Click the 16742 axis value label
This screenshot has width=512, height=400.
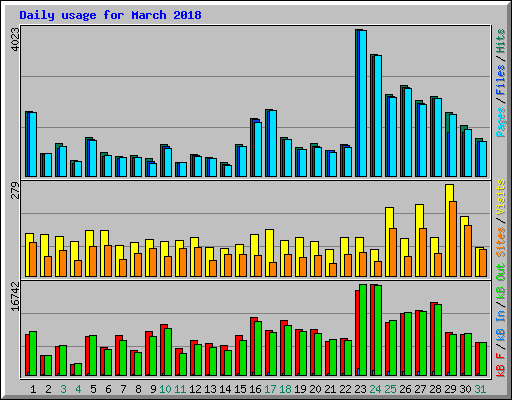(15, 296)
